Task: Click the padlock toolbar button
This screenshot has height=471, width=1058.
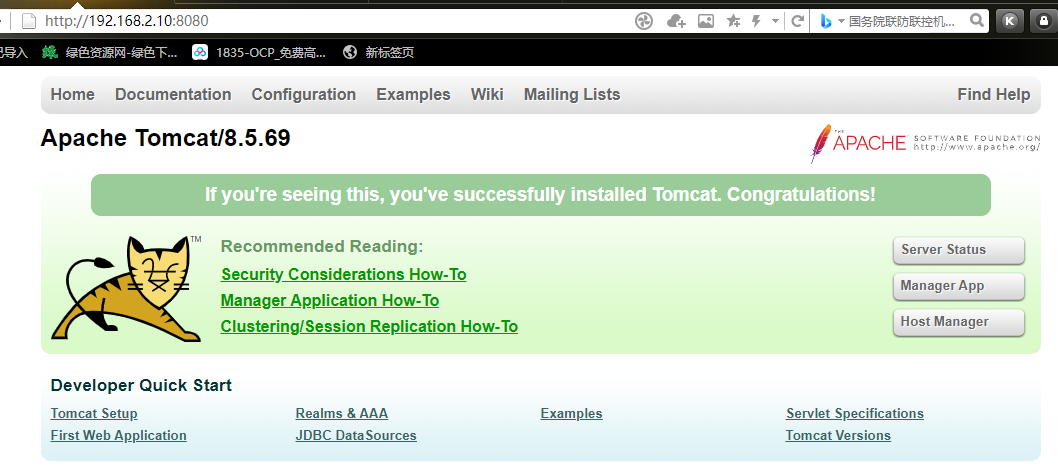Action: pyautogui.click(x=1044, y=22)
